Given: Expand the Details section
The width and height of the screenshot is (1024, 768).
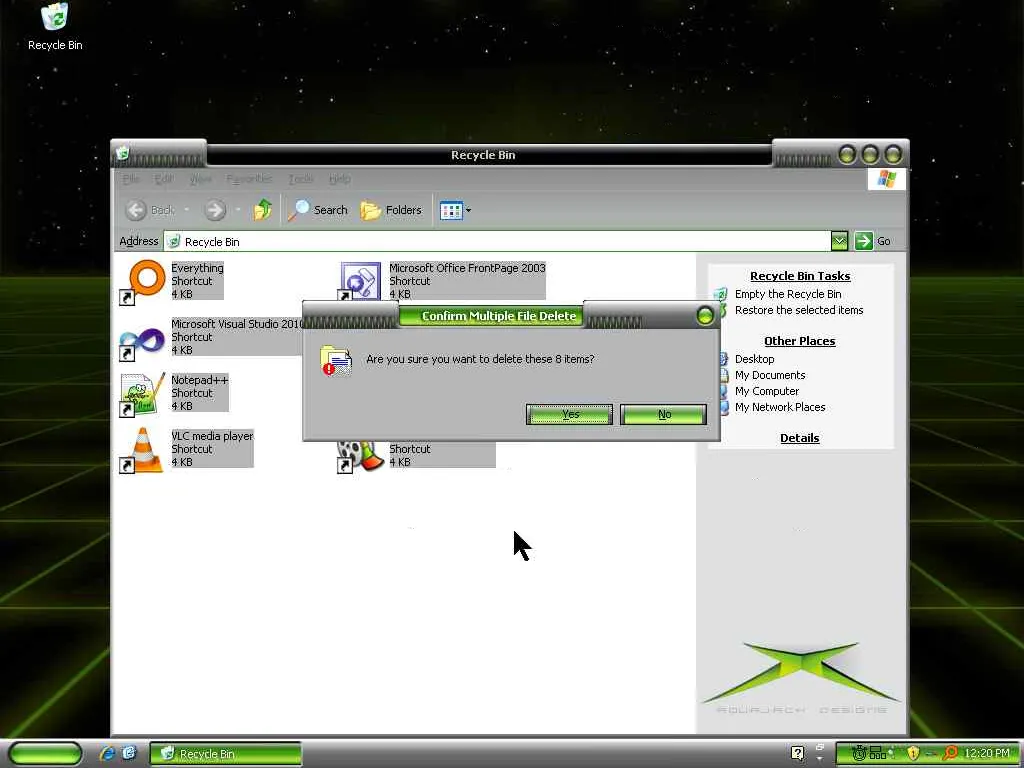Looking at the screenshot, I should [800, 438].
